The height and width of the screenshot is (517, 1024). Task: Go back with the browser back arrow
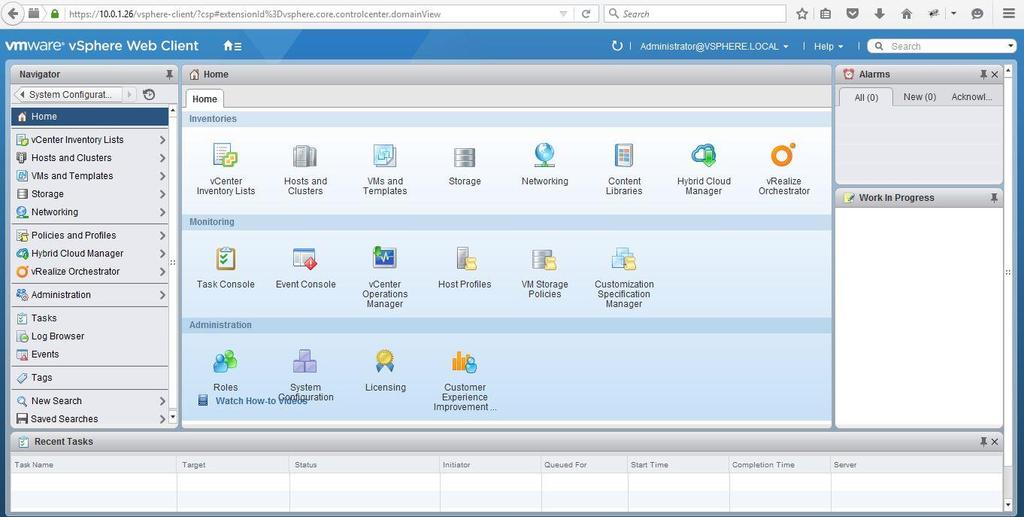pos(12,14)
